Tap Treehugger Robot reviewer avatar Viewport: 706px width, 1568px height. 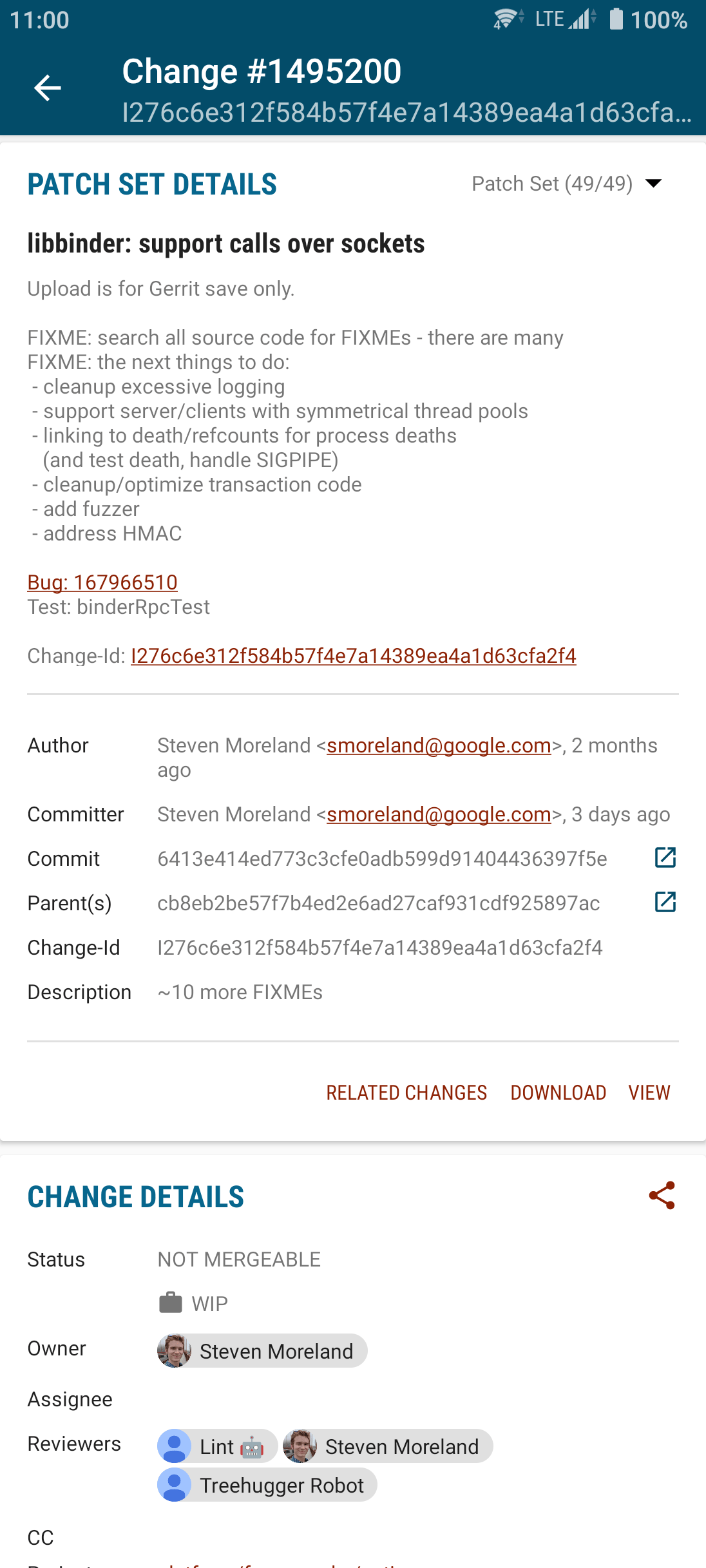(x=174, y=1485)
